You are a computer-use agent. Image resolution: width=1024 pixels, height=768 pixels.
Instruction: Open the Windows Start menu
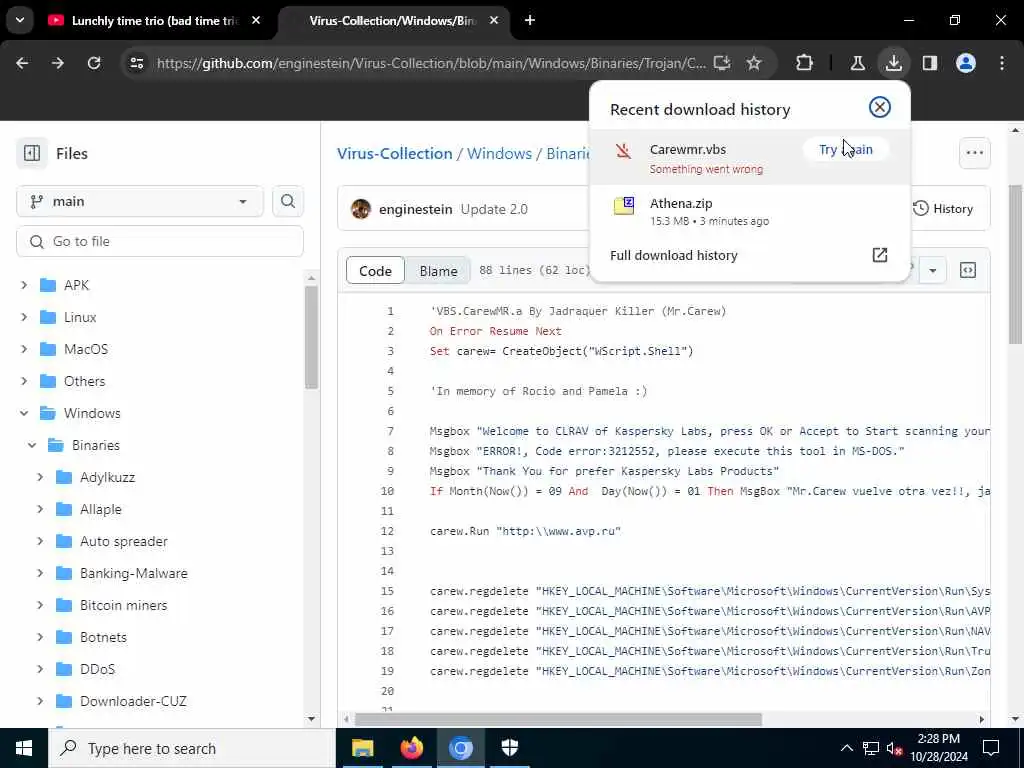click(x=24, y=748)
